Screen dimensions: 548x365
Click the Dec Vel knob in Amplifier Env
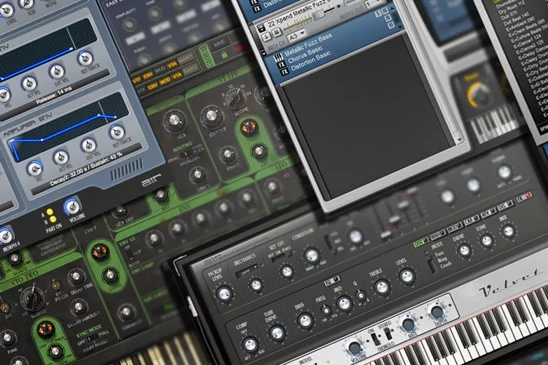(x=89, y=145)
